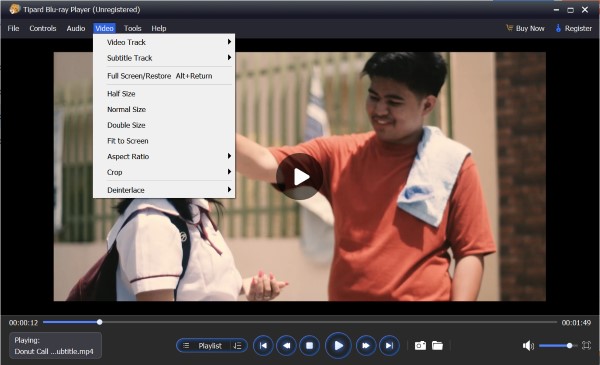
Task: Seek by clicking the unplayed progress track
Action: tap(329, 322)
